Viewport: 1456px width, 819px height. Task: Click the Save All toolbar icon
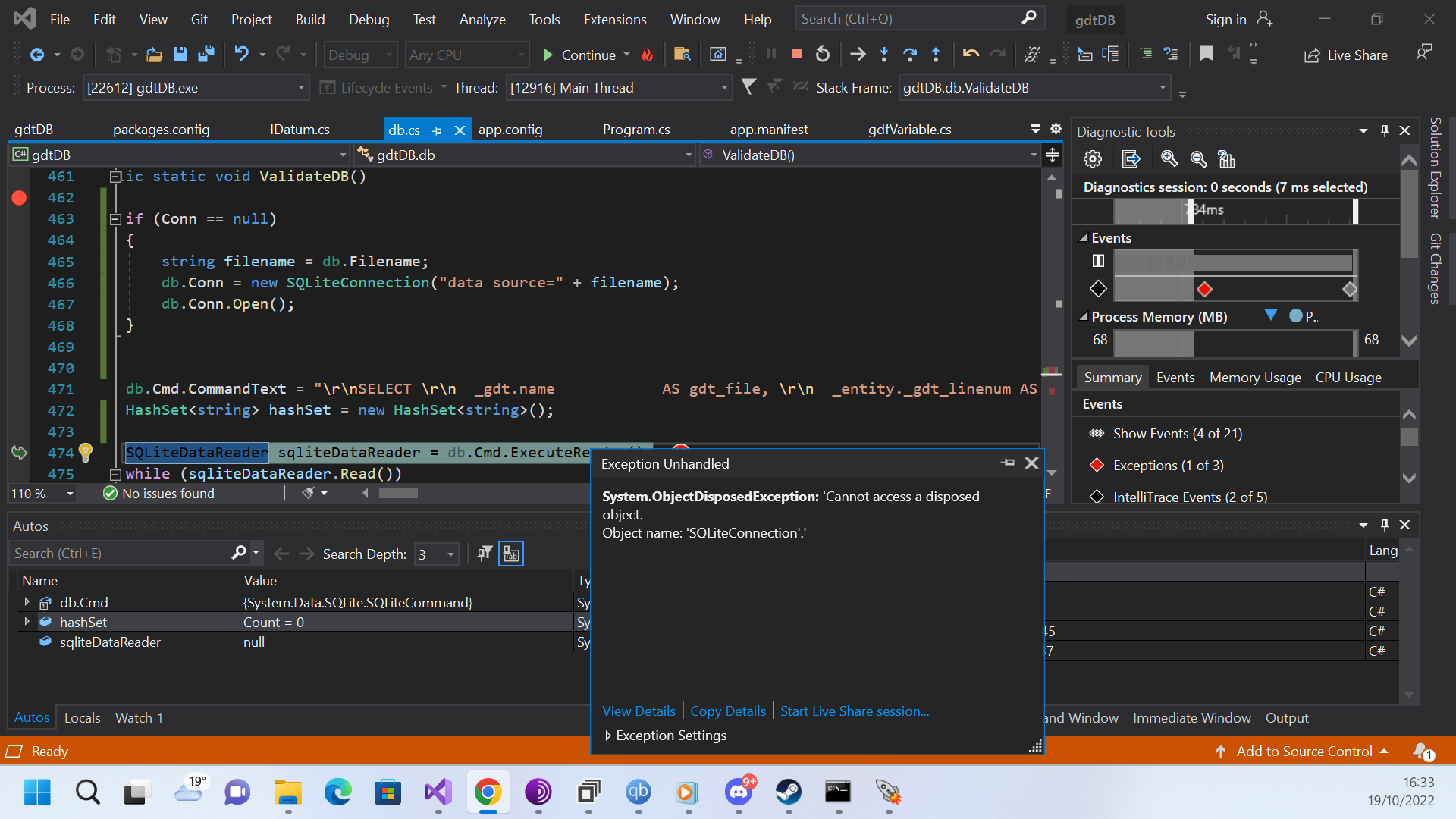pos(206,55)
